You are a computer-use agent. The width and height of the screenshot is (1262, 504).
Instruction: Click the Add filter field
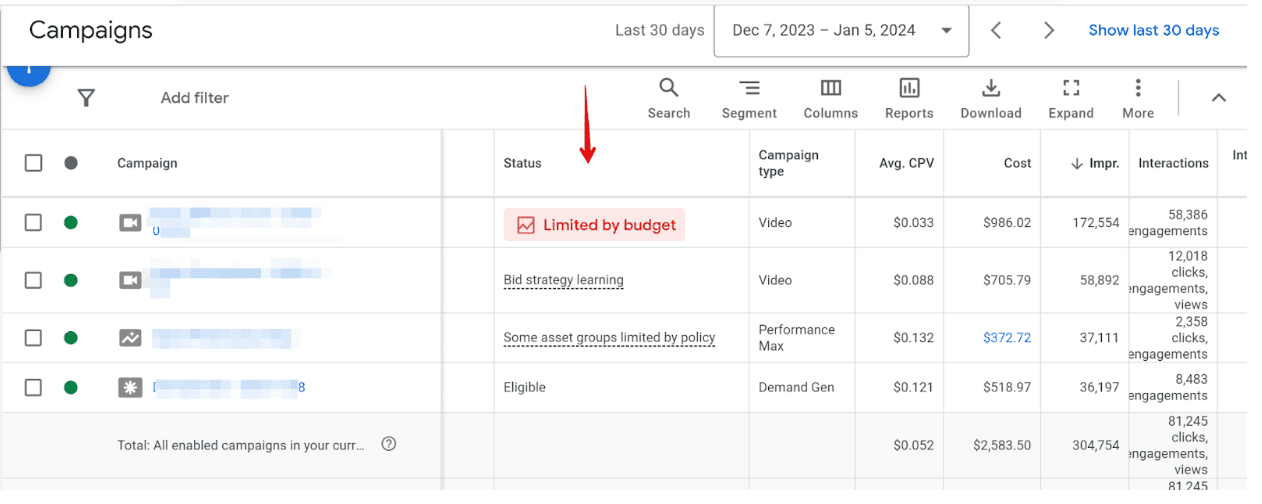(x=195, y=98)
